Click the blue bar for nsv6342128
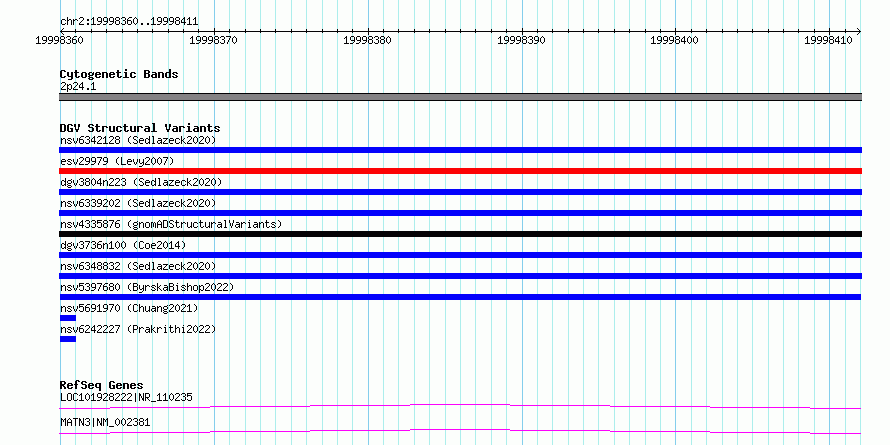The height and width of the screenshot is (445, 890). tap(460, 150)
